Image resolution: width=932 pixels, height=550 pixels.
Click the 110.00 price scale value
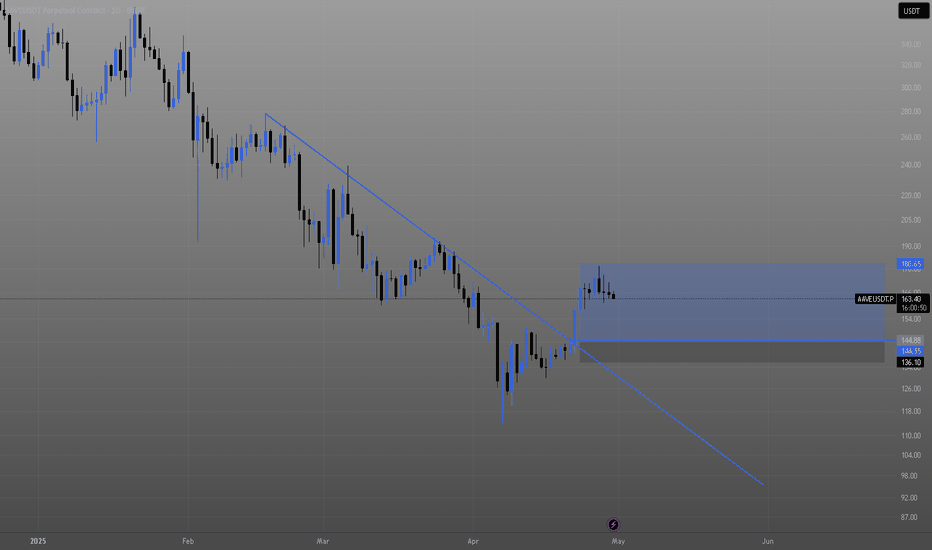coord(911,436)
